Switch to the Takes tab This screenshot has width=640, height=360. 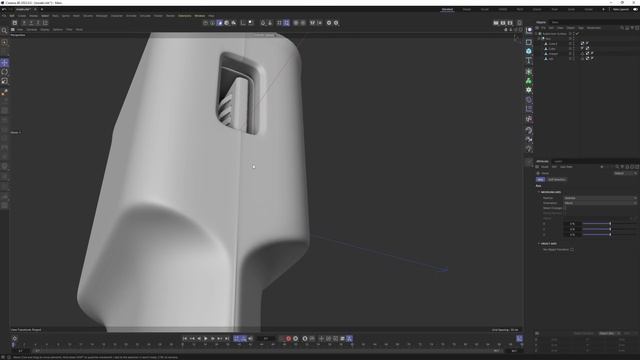[555, 22]
